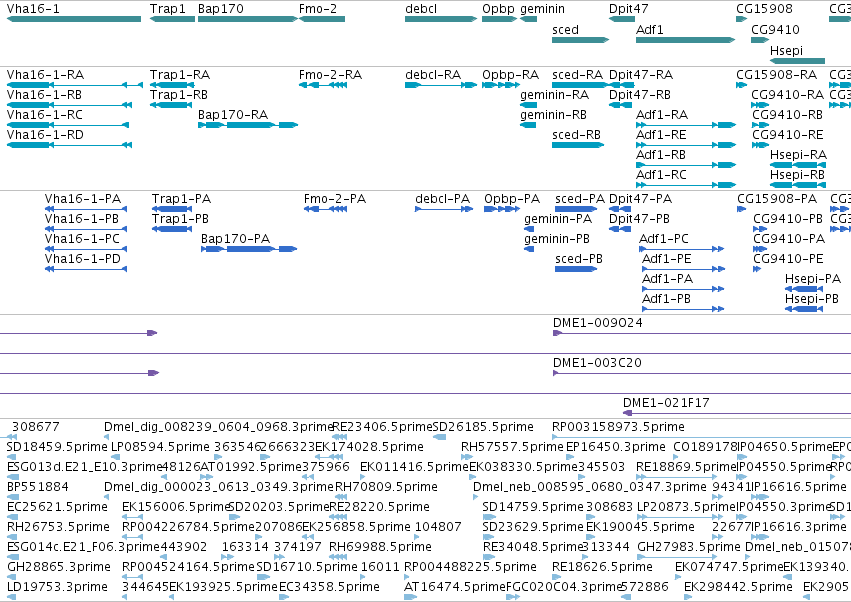
Task: Select the LD19753.3prime EST label
Action: coord(57,587)
